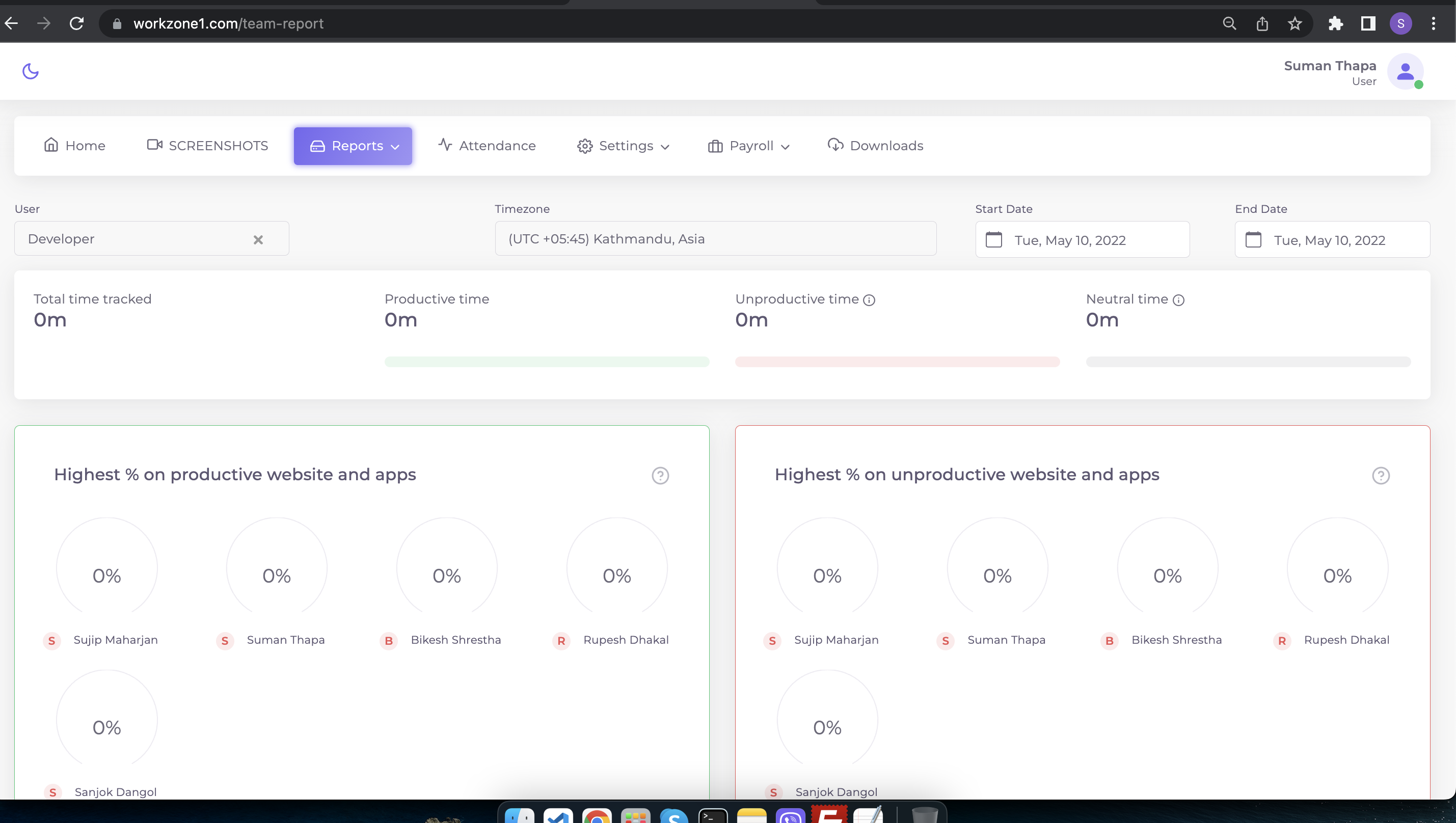Bookmark page with star icon
This screenshot has height=823, width=1456.
click(x=1295, y=24)
